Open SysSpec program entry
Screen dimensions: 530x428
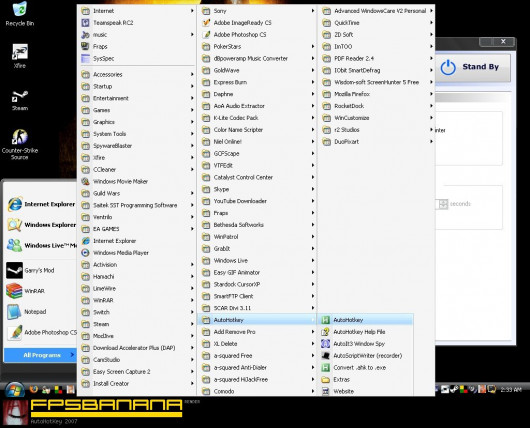pos(138,58)
